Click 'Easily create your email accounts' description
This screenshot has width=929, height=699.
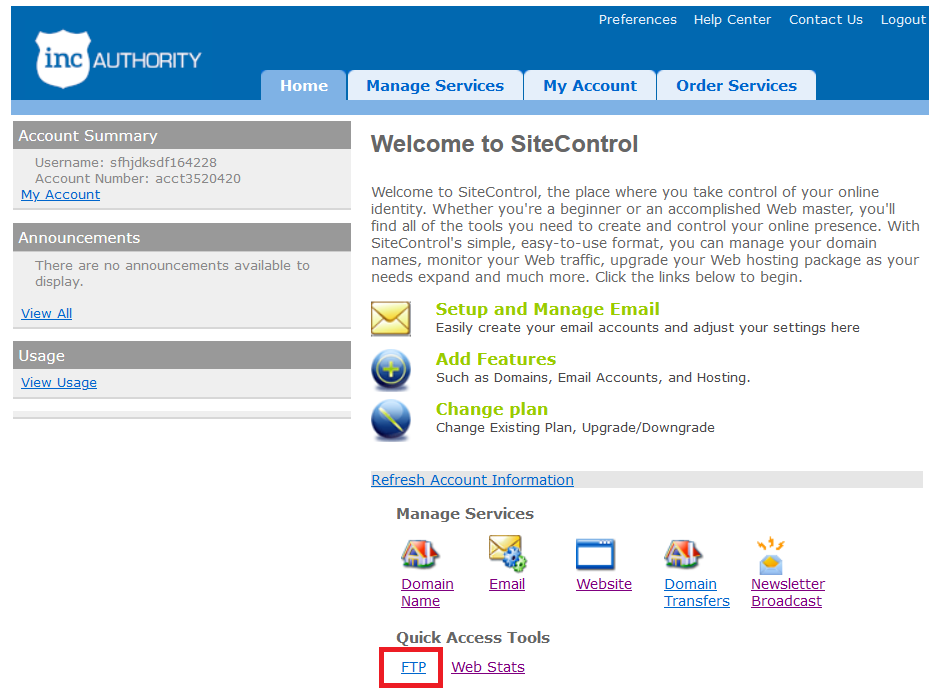click(x=648, y=328)
